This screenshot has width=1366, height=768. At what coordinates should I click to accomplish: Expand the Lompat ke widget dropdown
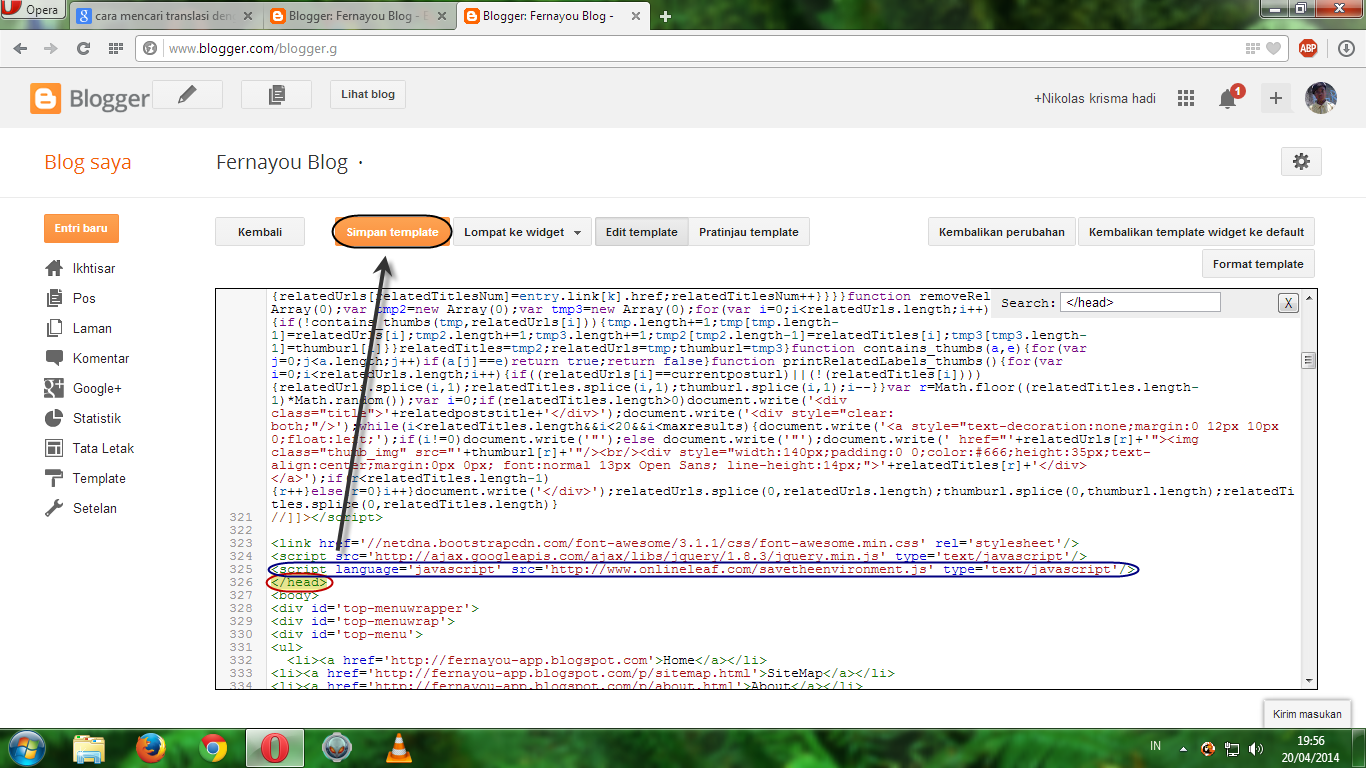click(521, 232)
